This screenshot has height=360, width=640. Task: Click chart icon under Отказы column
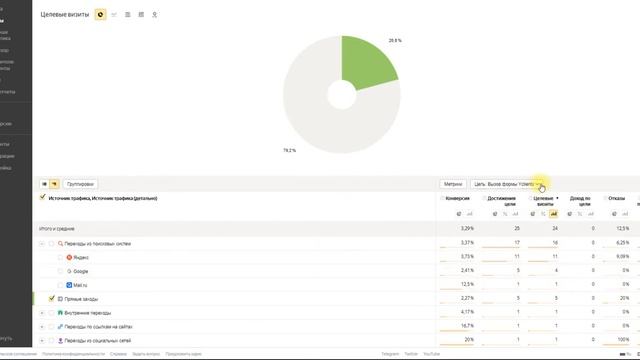pyautogui.click(x=625, y=214)
